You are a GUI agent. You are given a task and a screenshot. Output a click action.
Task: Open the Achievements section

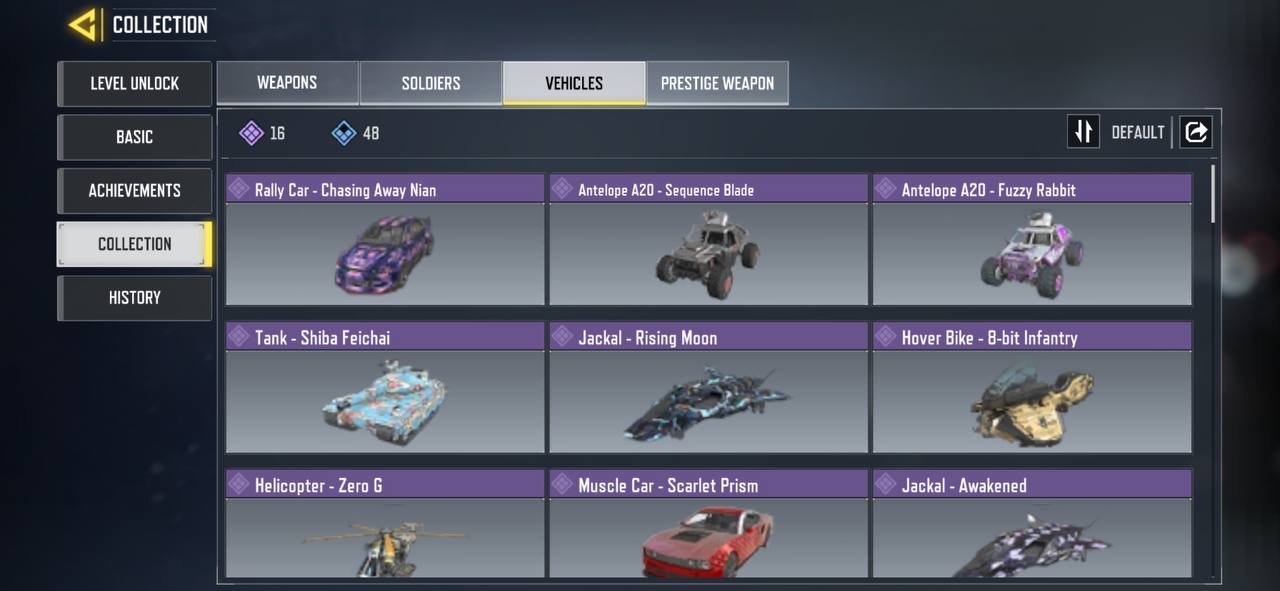point(134,190)
